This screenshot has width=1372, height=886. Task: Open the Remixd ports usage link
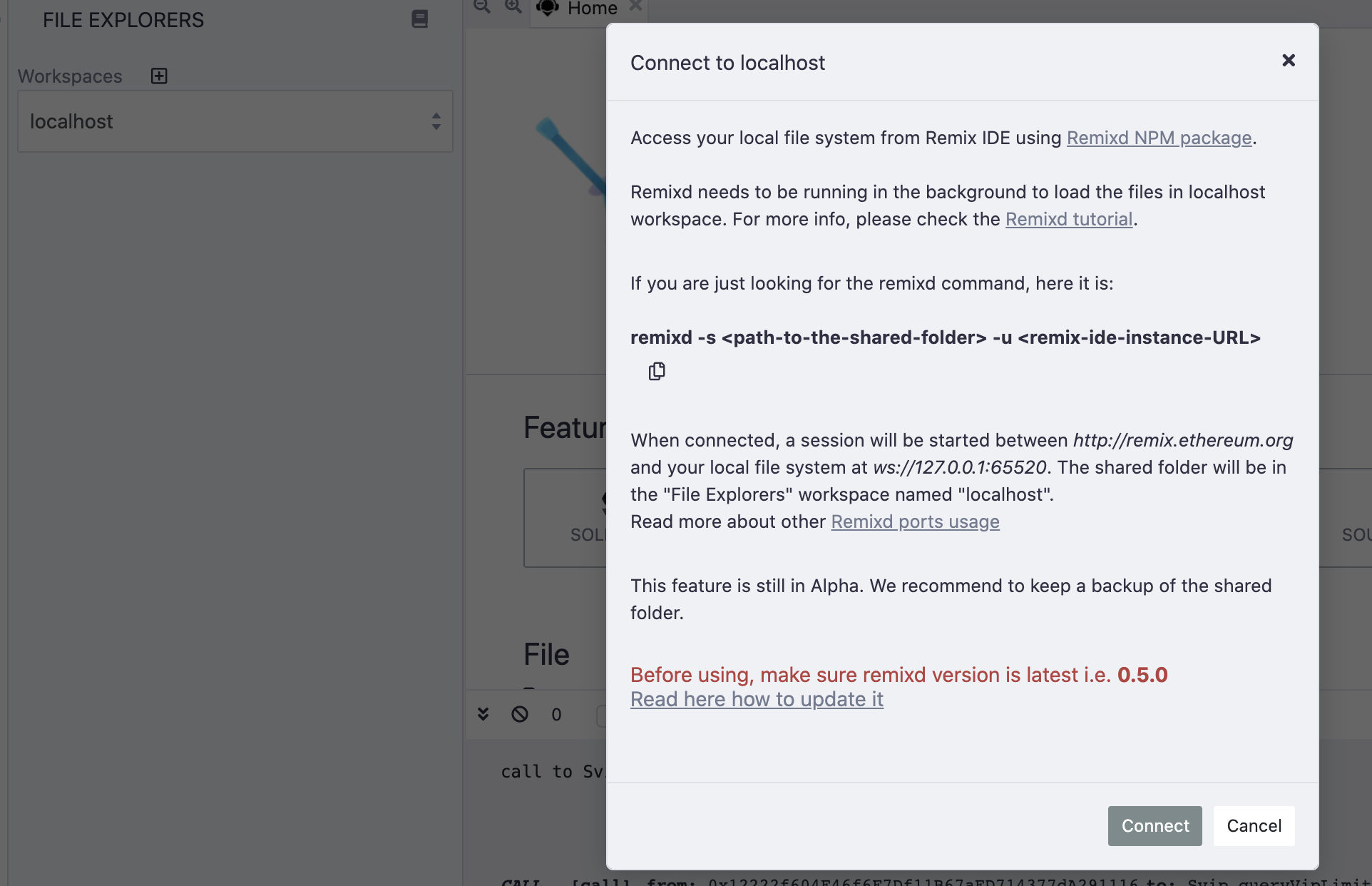(915, 521)
